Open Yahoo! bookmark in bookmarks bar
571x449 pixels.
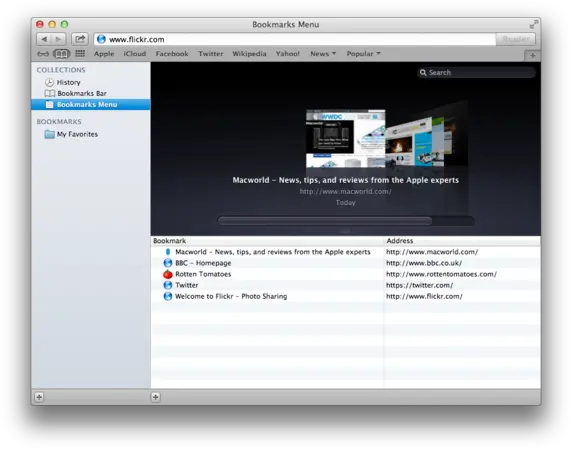coord(288,54)
